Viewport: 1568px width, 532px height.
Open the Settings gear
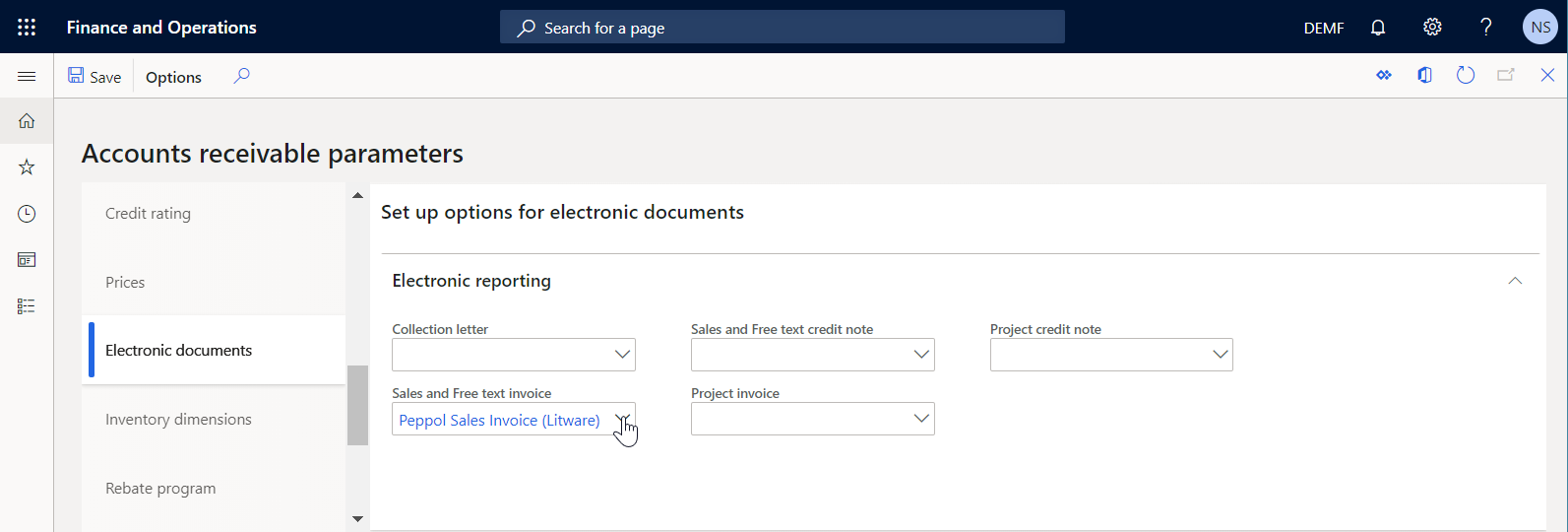[1432, 27]
